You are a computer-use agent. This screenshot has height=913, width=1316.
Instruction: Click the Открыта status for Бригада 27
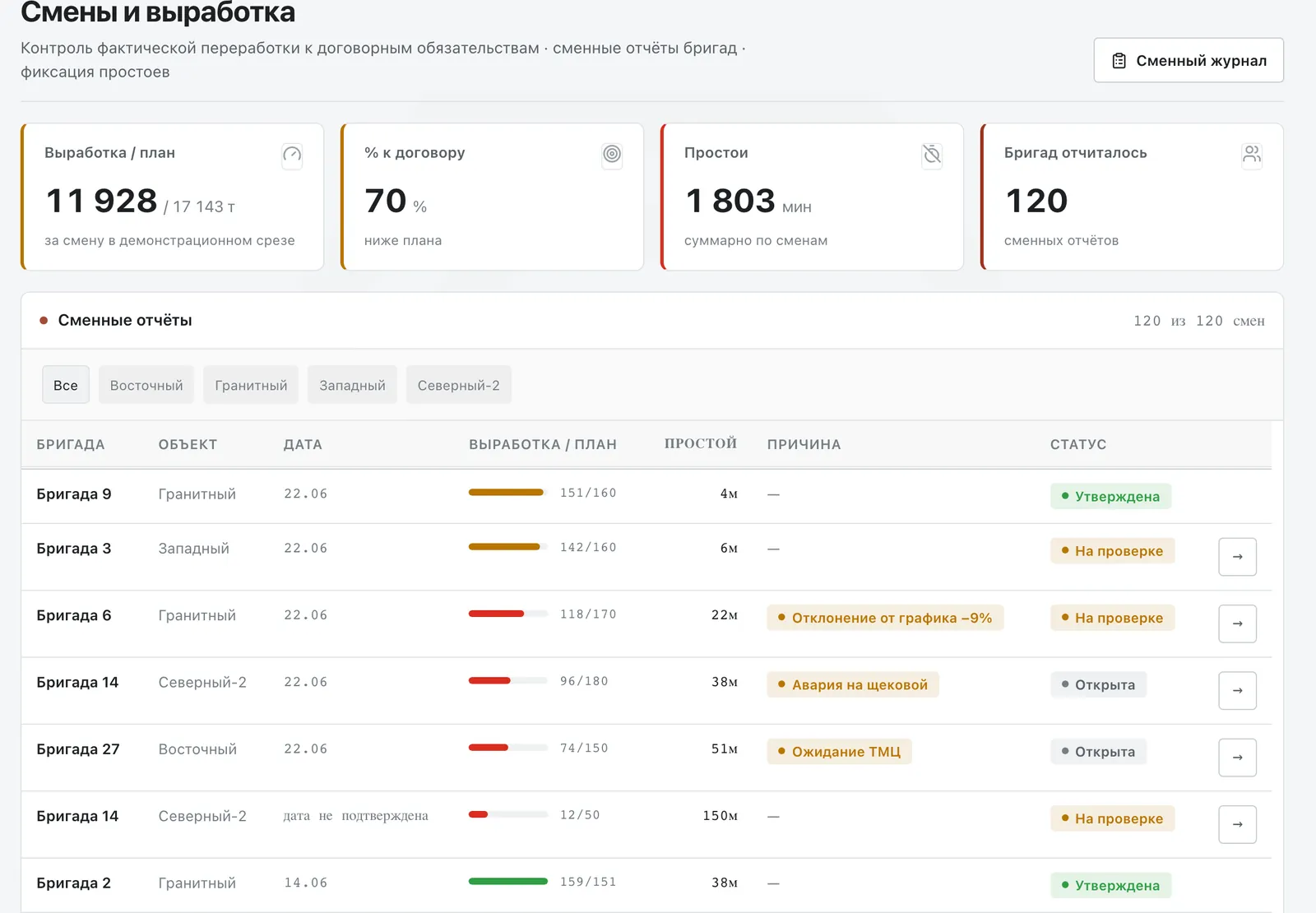[x=1098, y=751]
